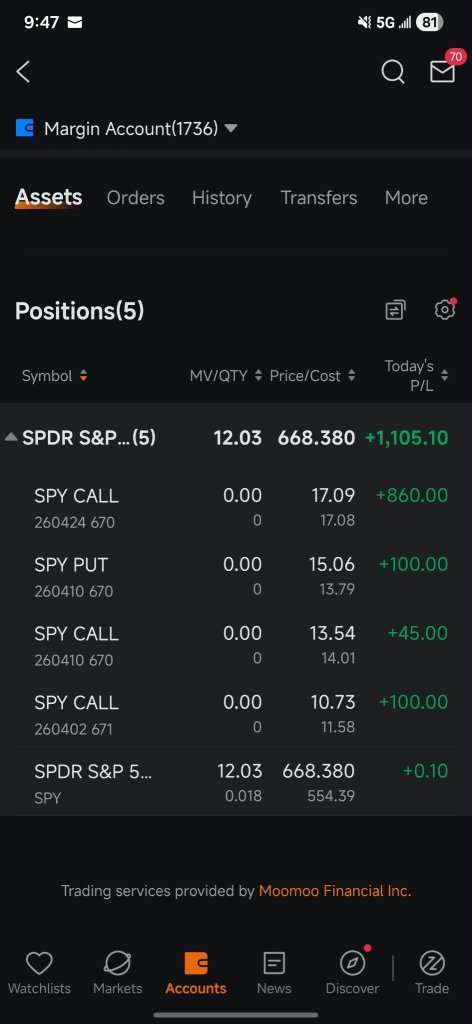Open the News tab icon
Viewport: 472px width, 1024px height.
coord(274,963)
